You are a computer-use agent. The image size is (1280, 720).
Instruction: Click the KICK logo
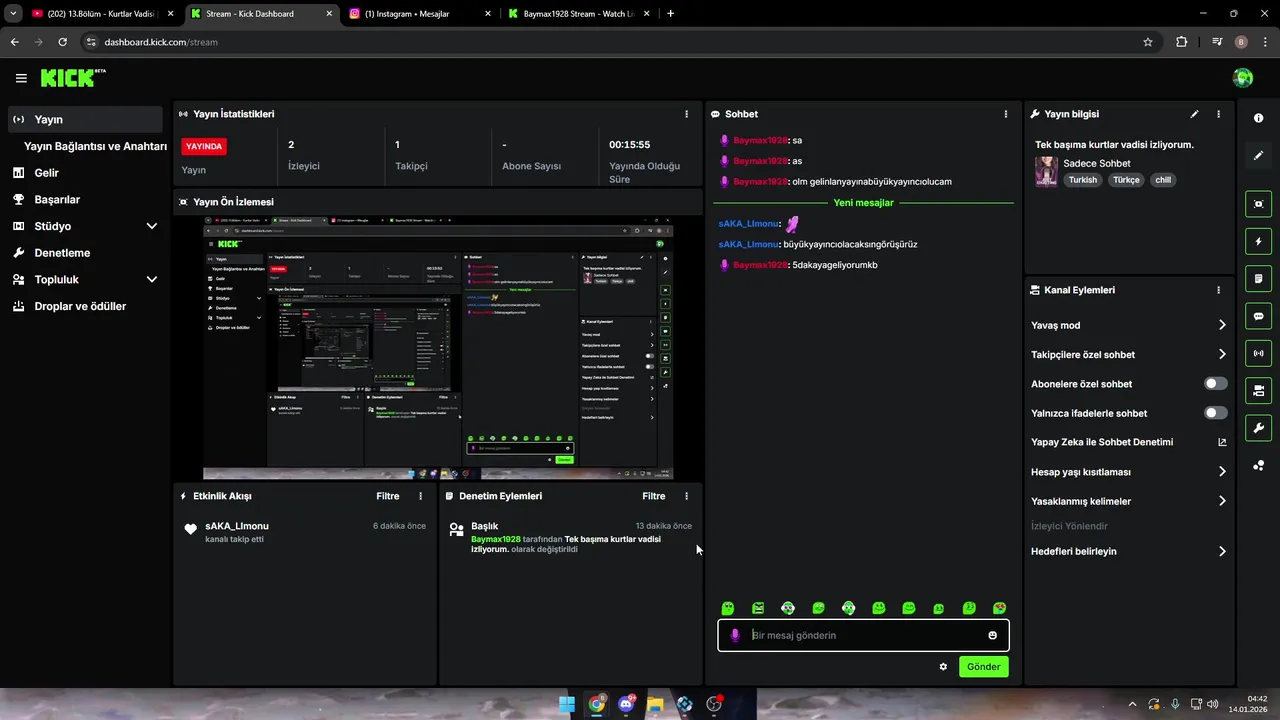(72, 78)
